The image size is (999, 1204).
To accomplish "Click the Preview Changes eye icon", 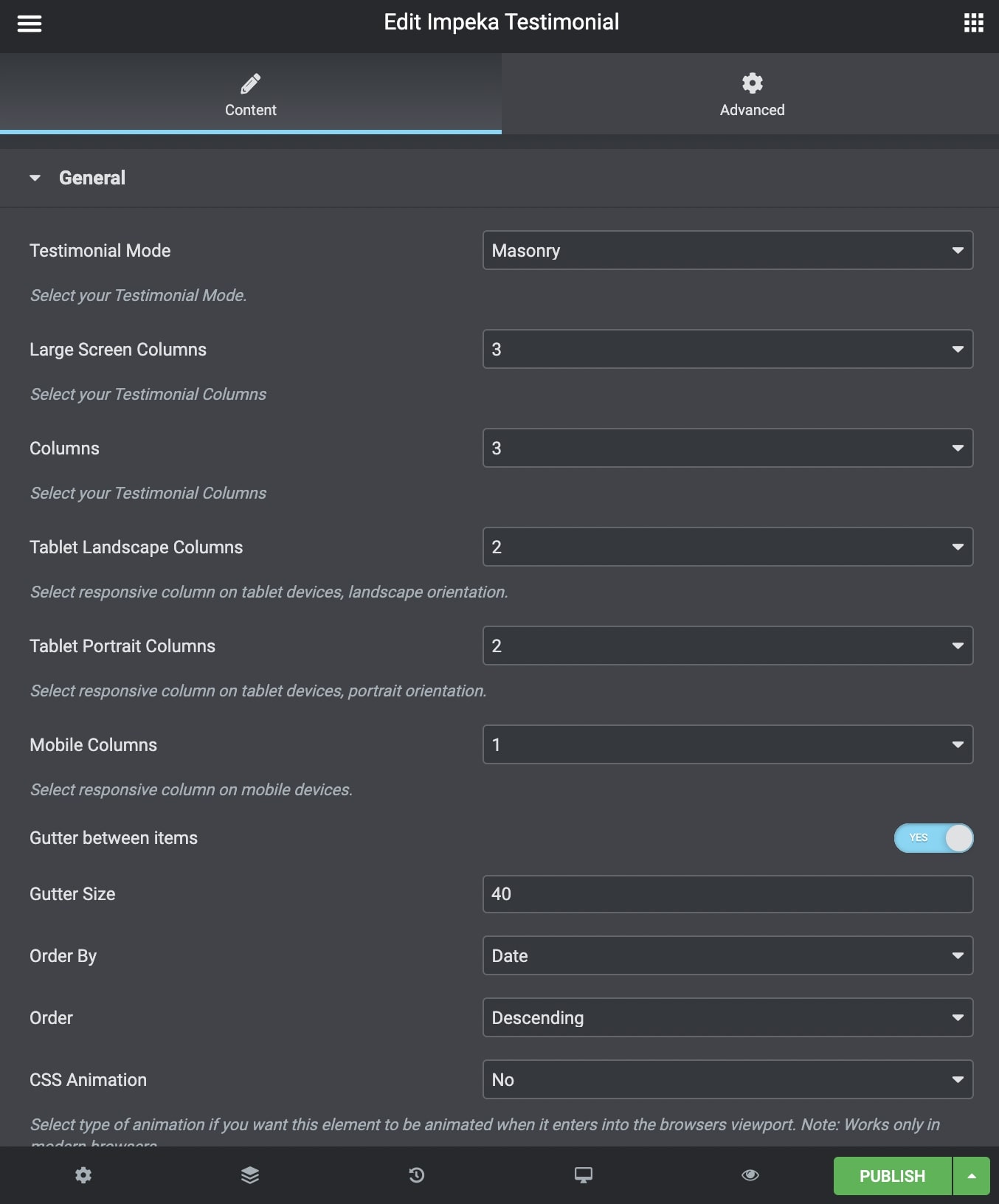I will tap(750, 1175).
